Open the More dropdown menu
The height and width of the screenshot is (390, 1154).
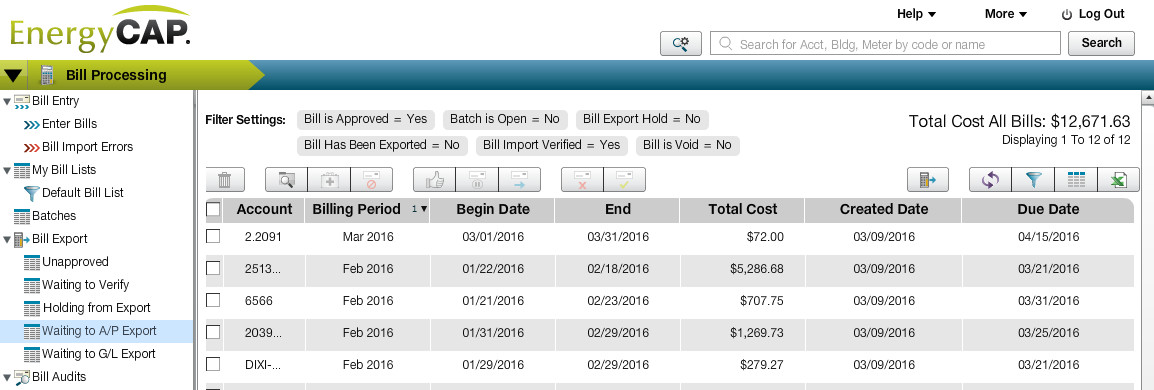[1005, 14]
